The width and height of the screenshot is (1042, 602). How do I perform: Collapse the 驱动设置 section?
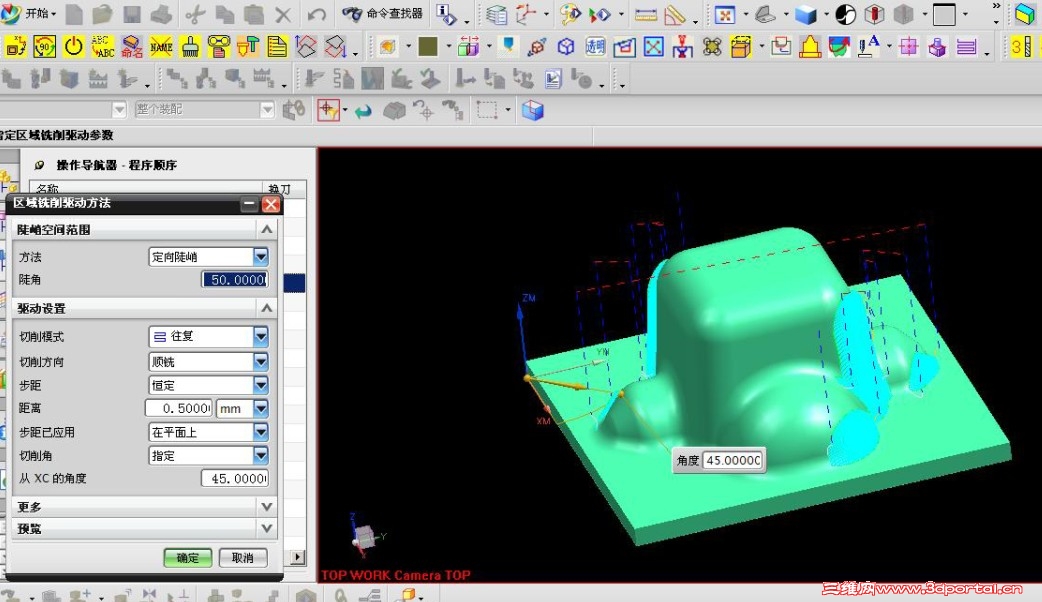pos(266,308)
